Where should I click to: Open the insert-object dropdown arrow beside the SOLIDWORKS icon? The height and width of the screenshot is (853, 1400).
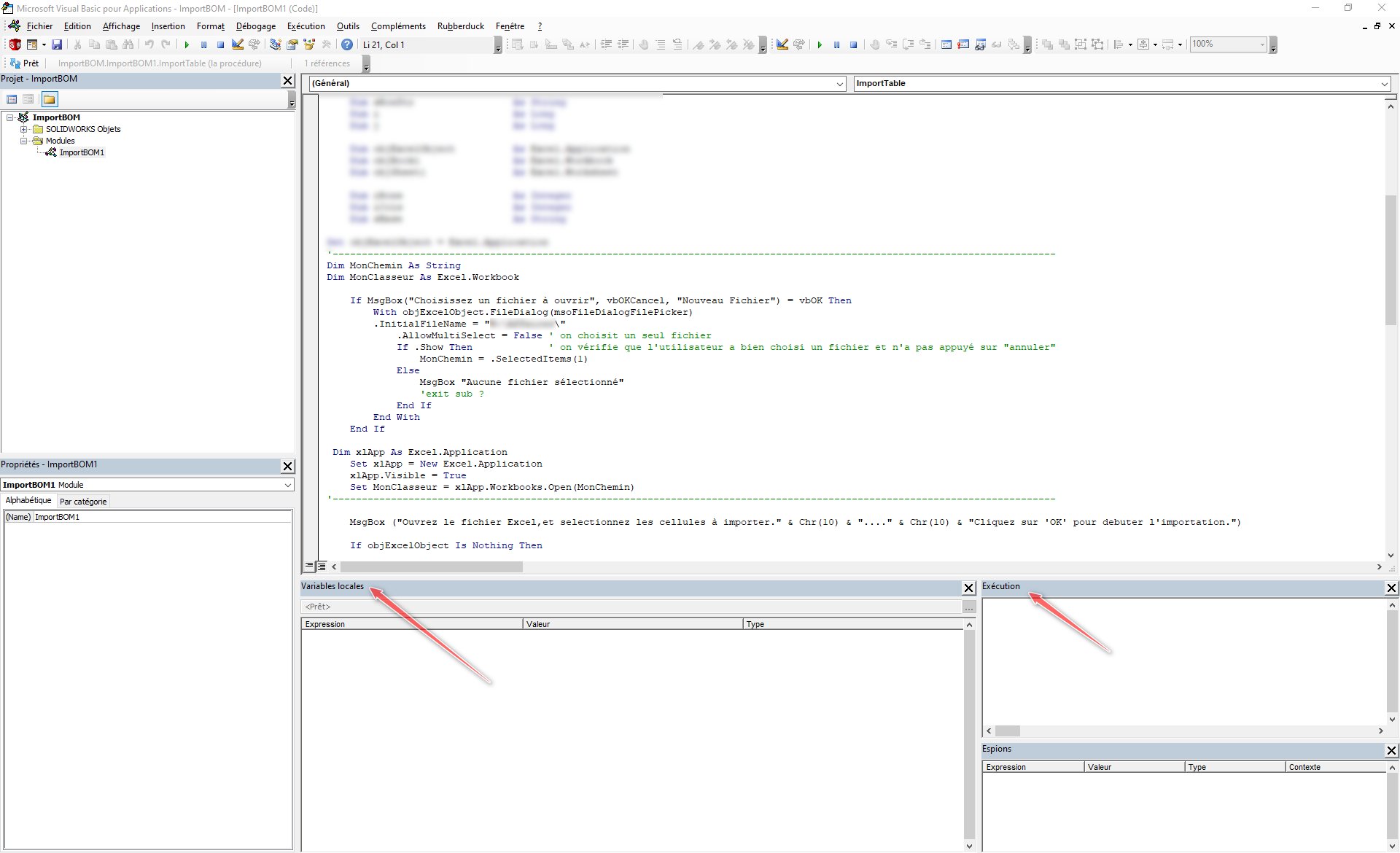(x=44, y=44)
